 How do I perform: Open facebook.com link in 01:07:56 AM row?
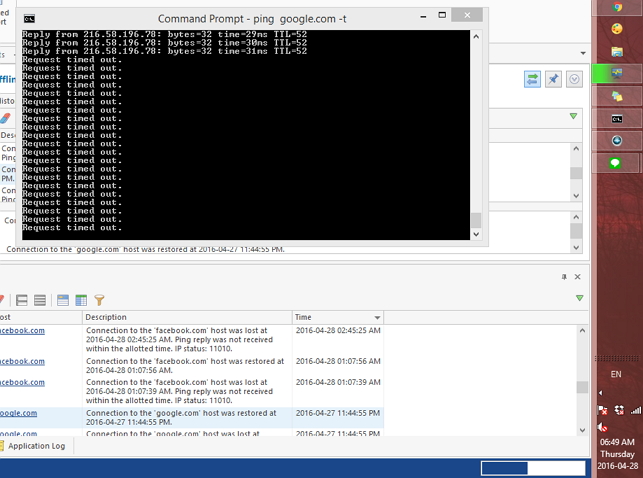(x=22, y=362)
